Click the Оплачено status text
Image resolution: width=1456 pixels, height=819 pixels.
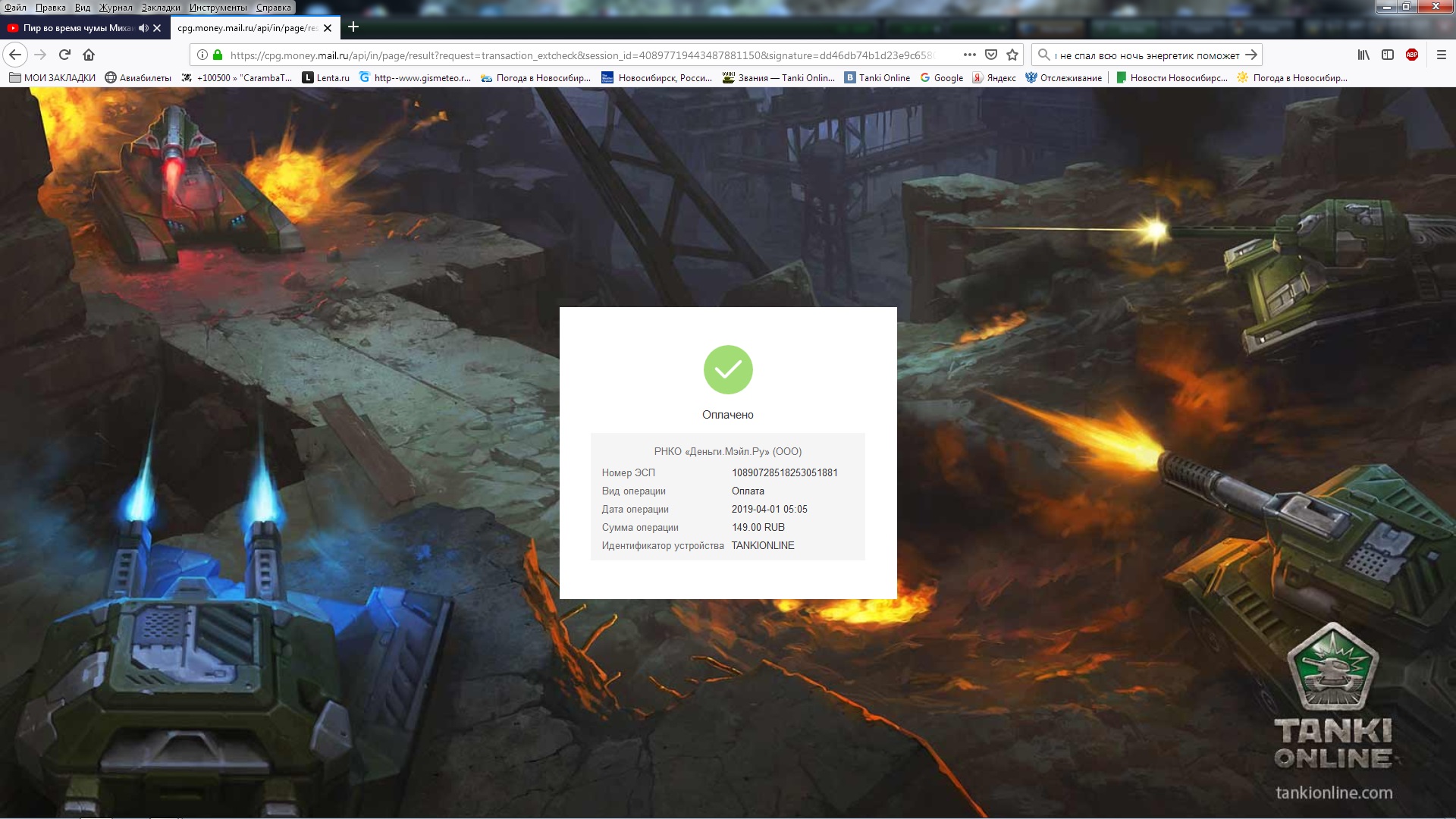[x=728, y=415]
